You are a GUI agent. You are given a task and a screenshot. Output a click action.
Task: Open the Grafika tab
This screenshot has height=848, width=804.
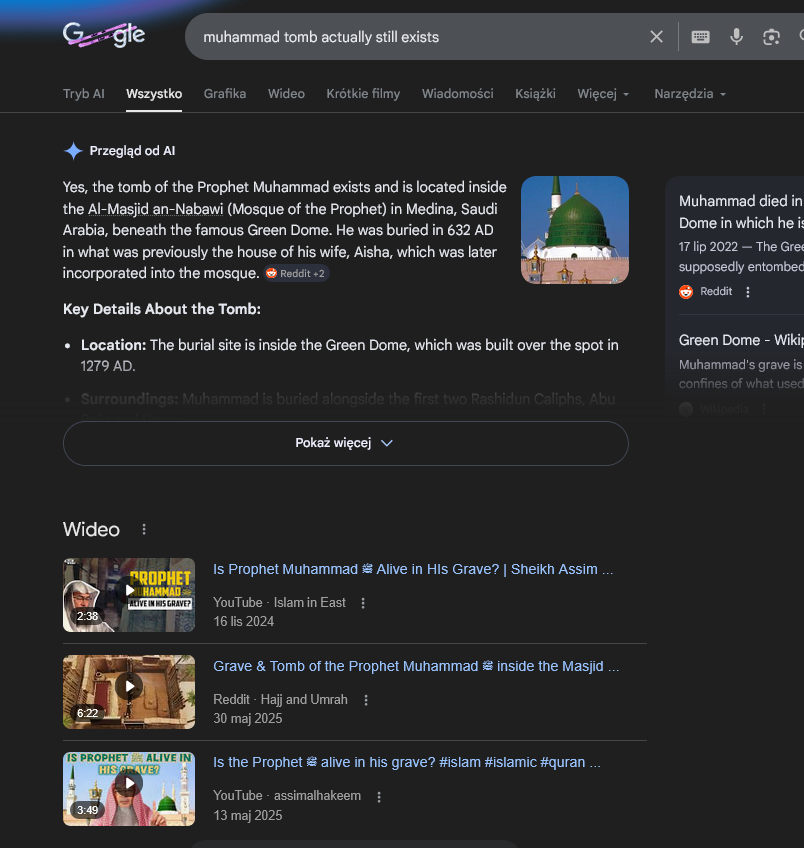tap(225, 94)
